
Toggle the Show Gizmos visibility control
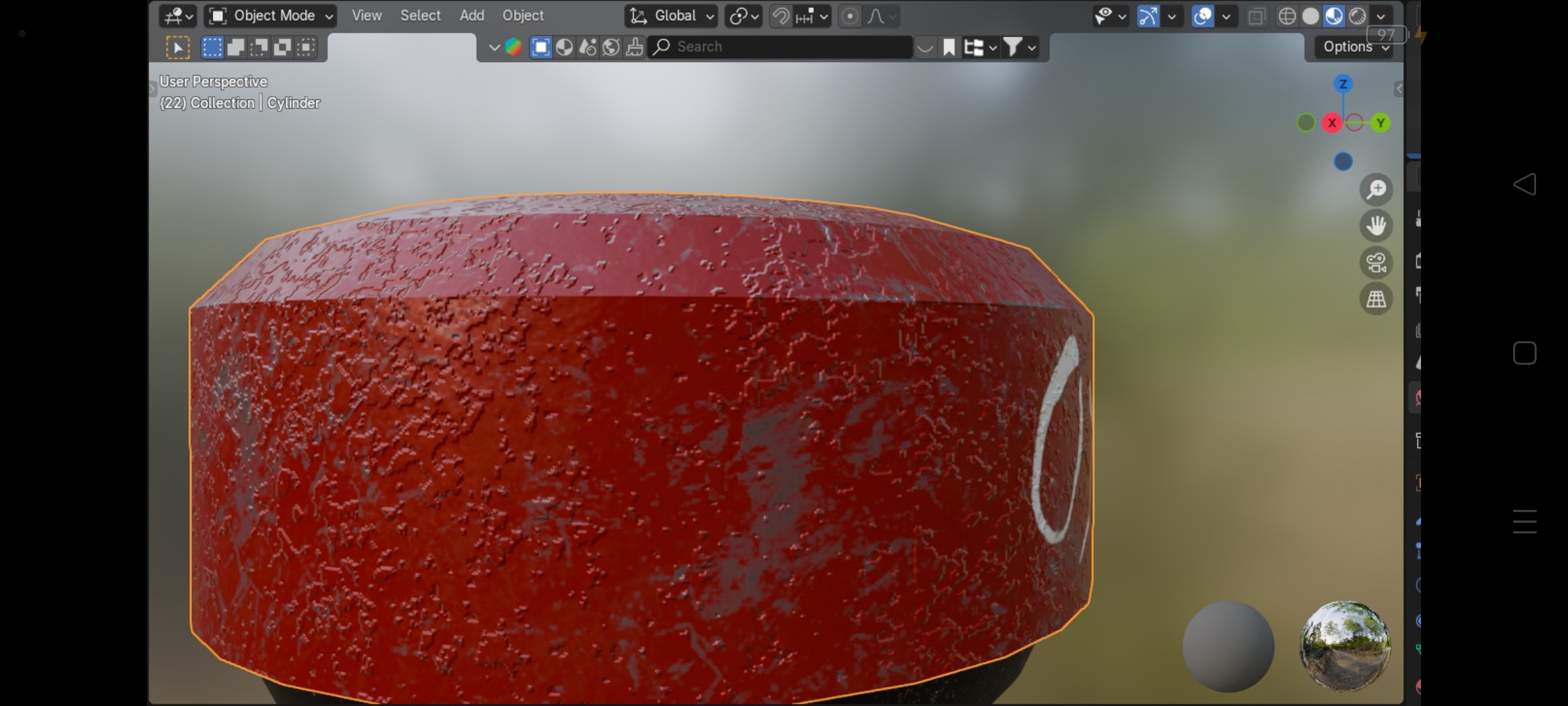(1105, 16)
